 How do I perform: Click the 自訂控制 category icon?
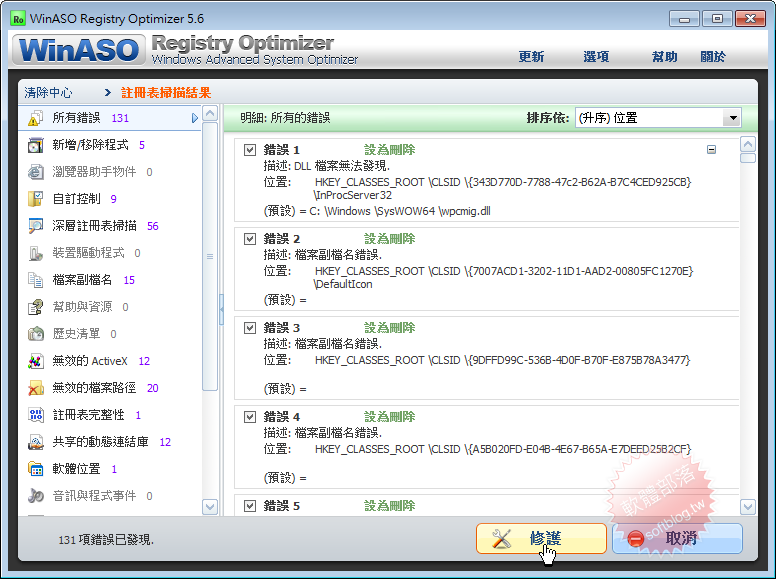pos(36,199)
